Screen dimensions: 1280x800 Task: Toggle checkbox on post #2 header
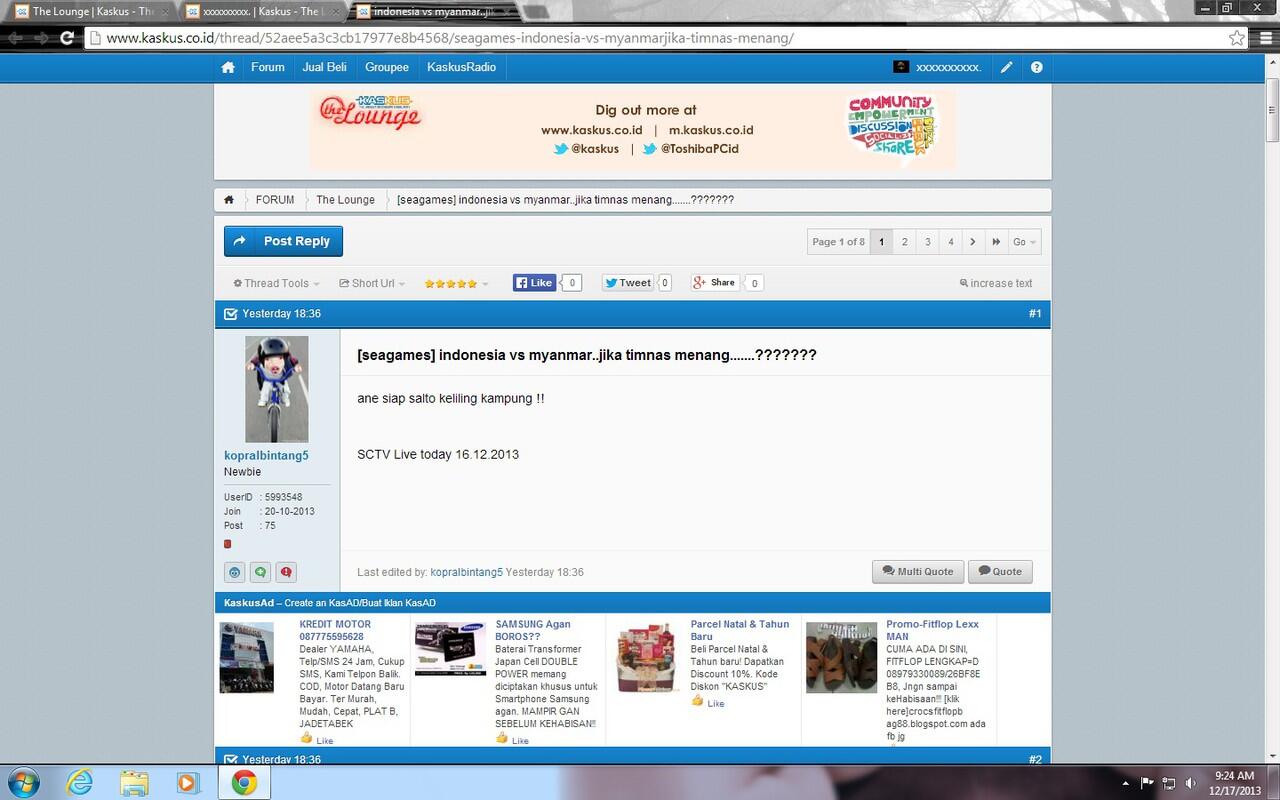click(231, 760)
